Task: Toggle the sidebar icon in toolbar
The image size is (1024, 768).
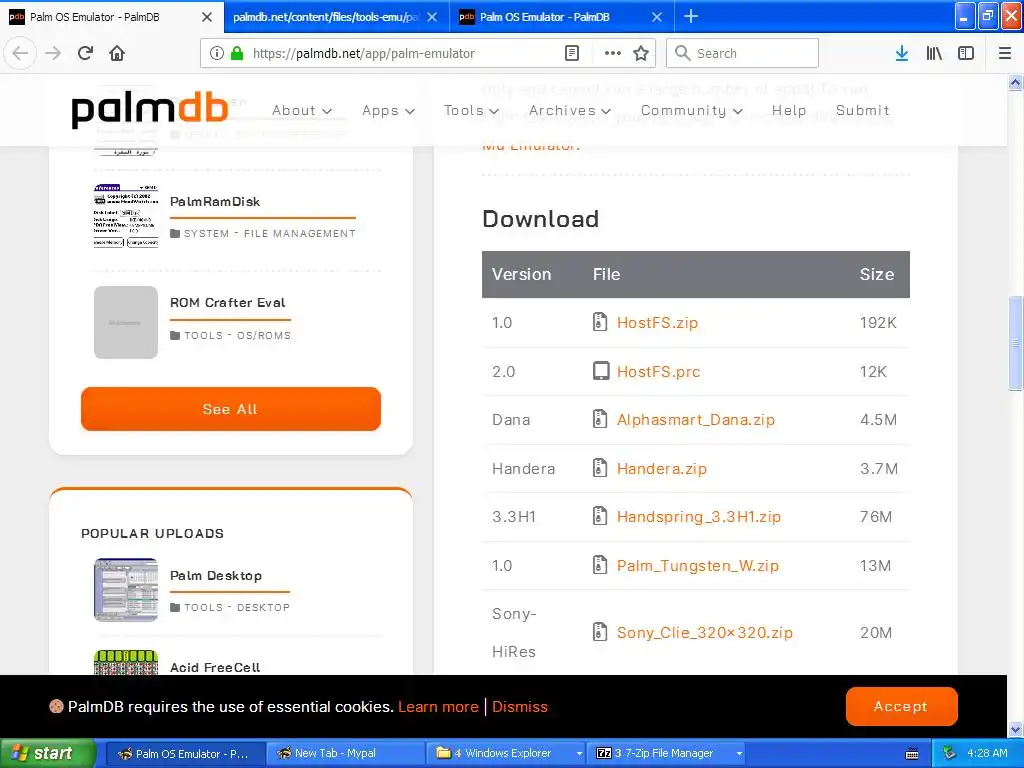Action: click(x=966, y=54)
